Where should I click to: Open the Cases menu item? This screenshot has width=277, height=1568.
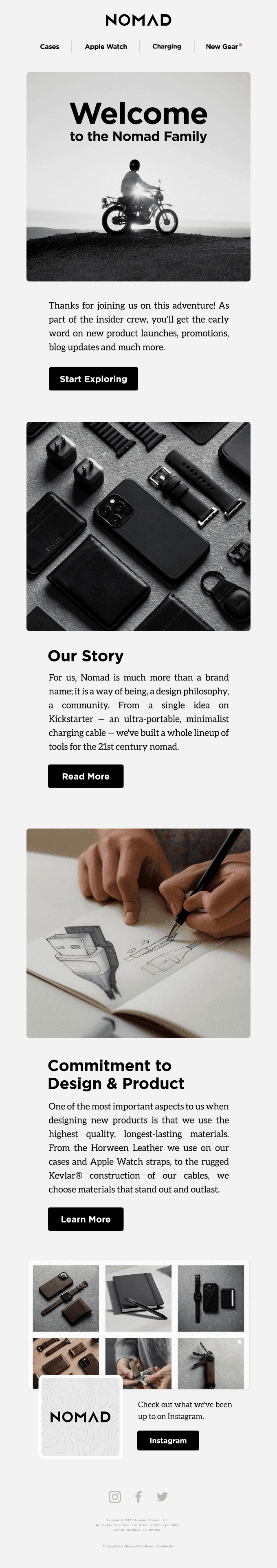coord(49,46)
